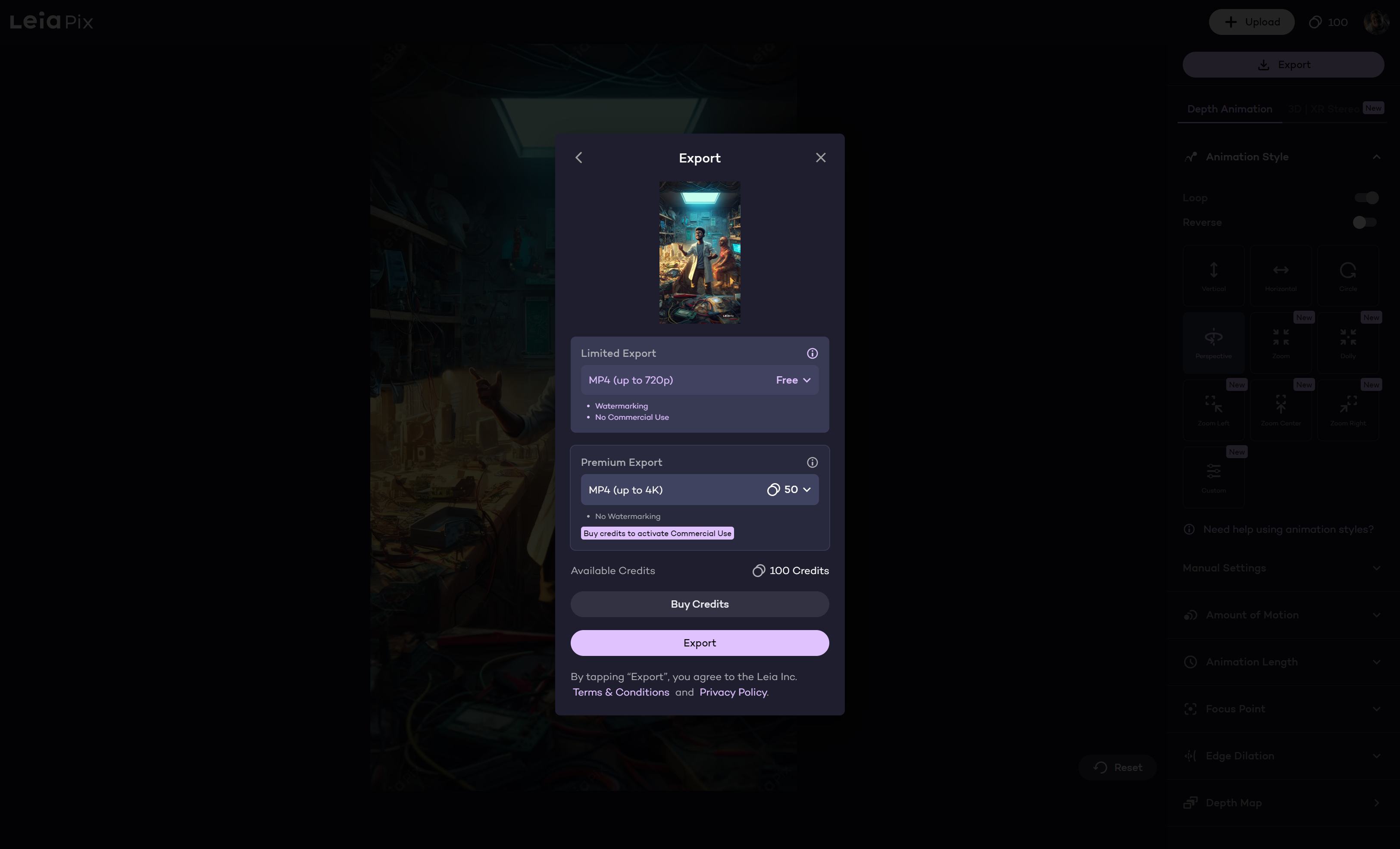Click the exported animation thumbnail preview

pos(700,253)
